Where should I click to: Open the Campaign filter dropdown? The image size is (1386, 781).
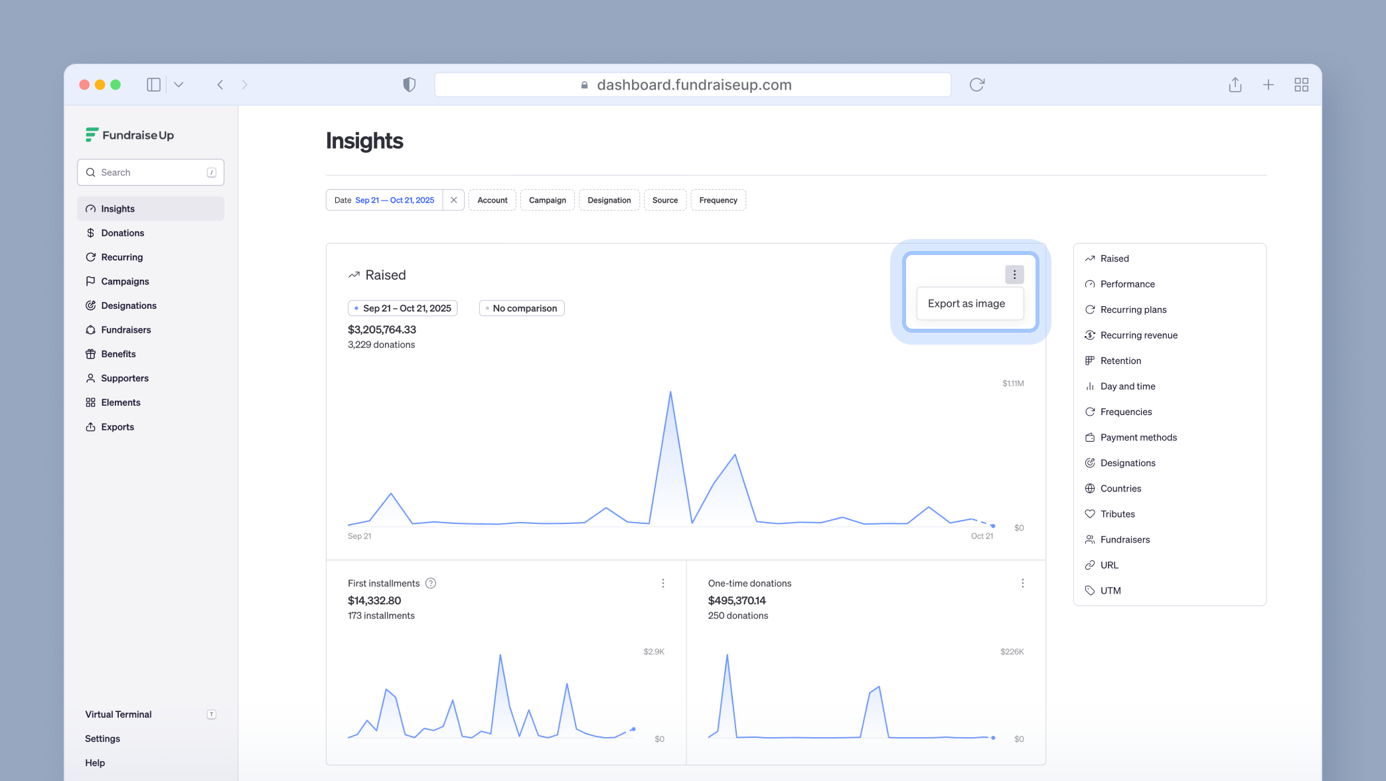click(547, 200)
